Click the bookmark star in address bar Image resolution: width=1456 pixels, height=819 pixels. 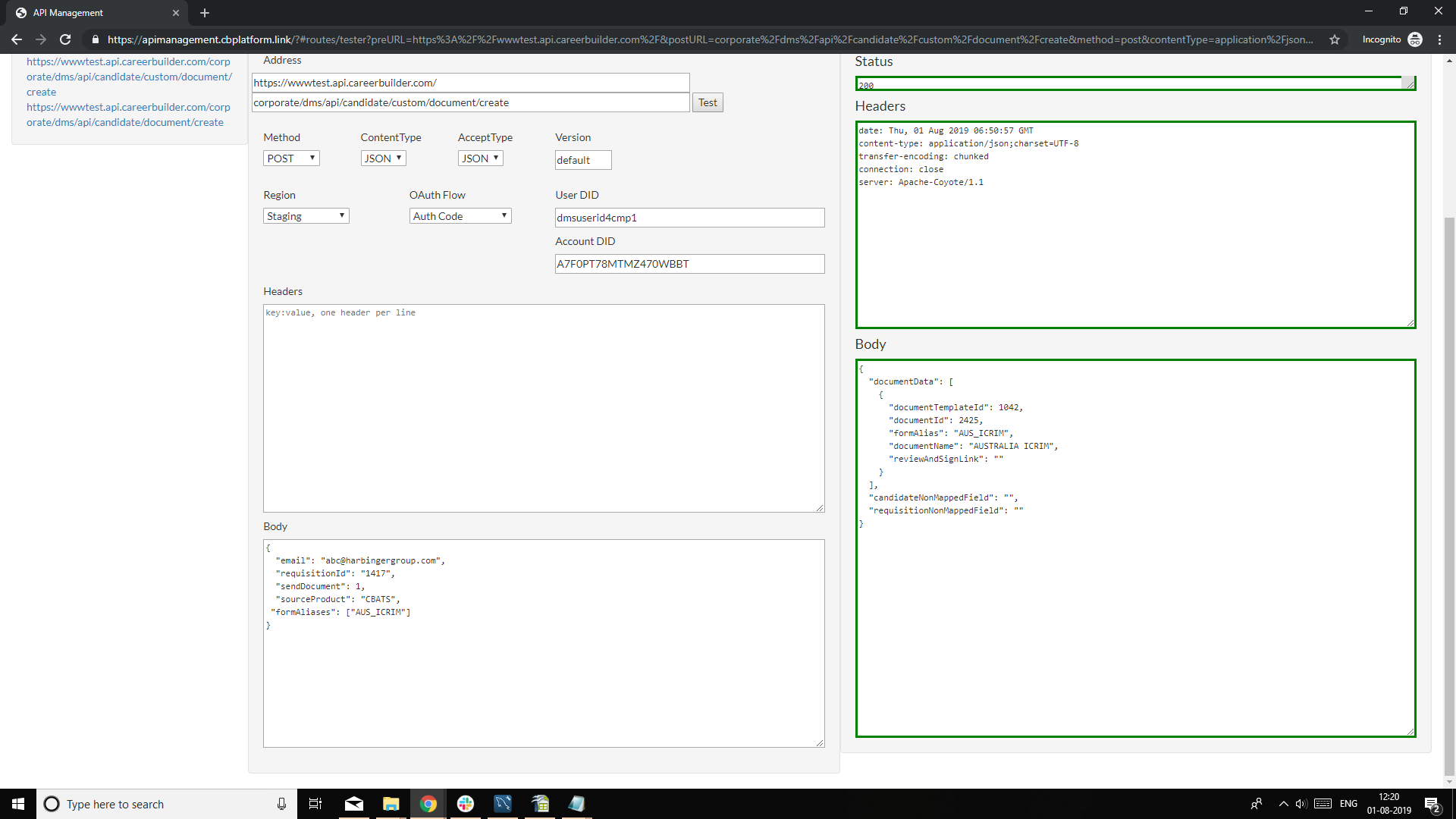click(x=1335, y=39)
